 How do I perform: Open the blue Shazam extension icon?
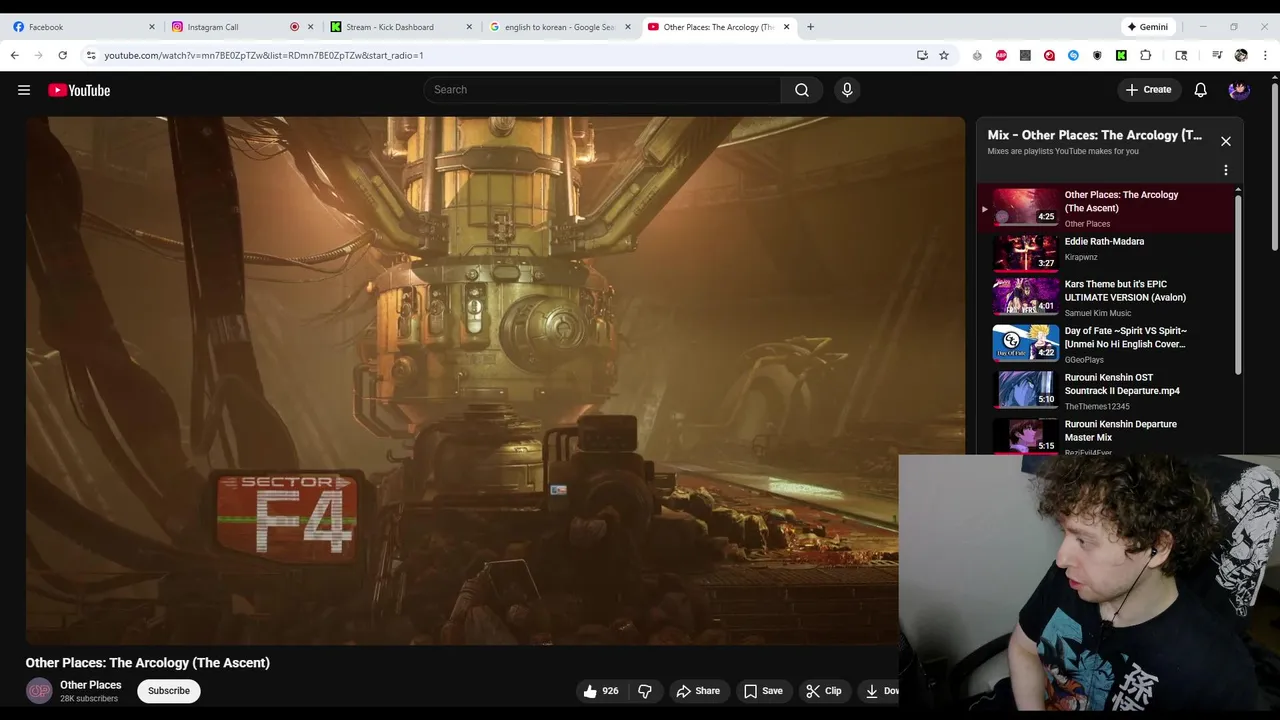(x=1073, y=55)
